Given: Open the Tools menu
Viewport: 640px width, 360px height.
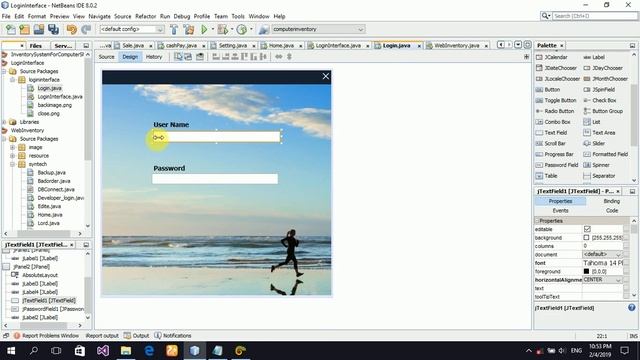Looking at the screenshot, I should [238, 16].
